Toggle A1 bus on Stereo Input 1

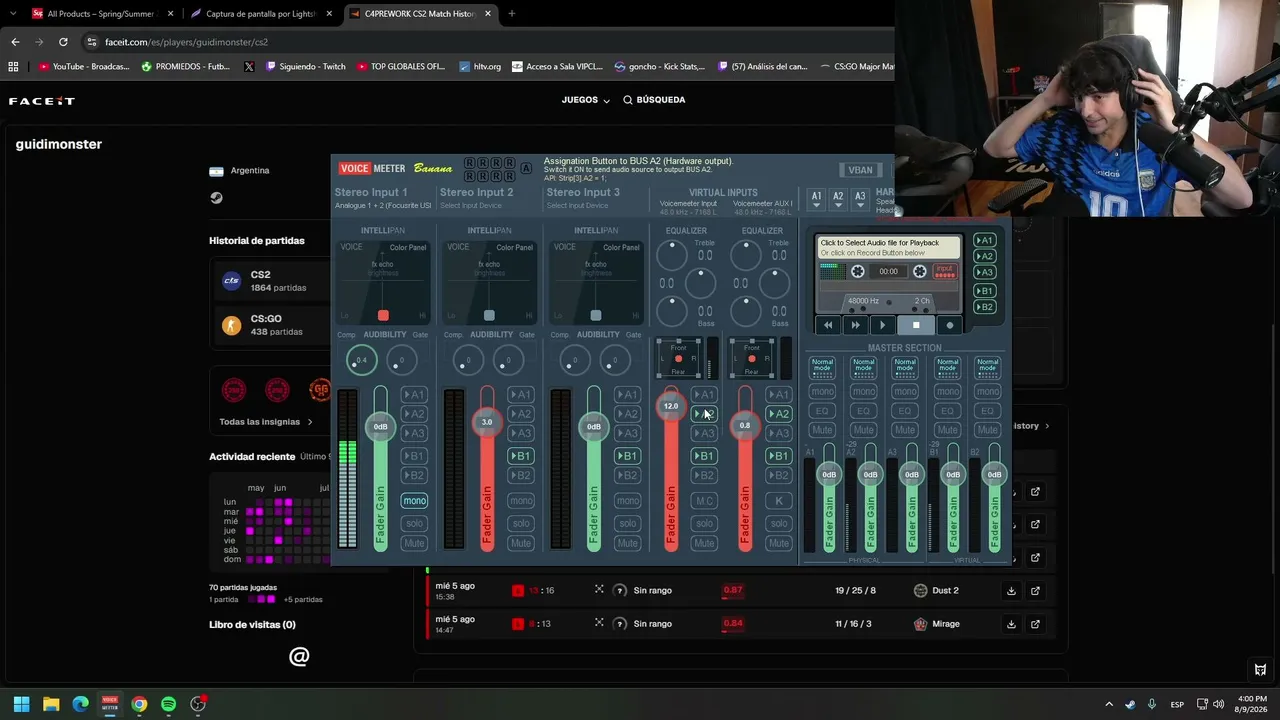tap(414, 395)
